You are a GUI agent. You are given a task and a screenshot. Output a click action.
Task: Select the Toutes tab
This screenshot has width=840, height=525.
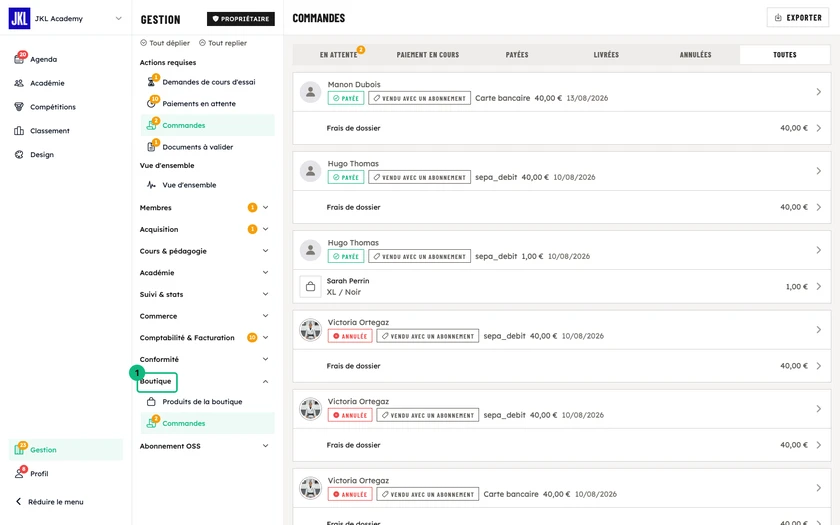coord(785,55)
